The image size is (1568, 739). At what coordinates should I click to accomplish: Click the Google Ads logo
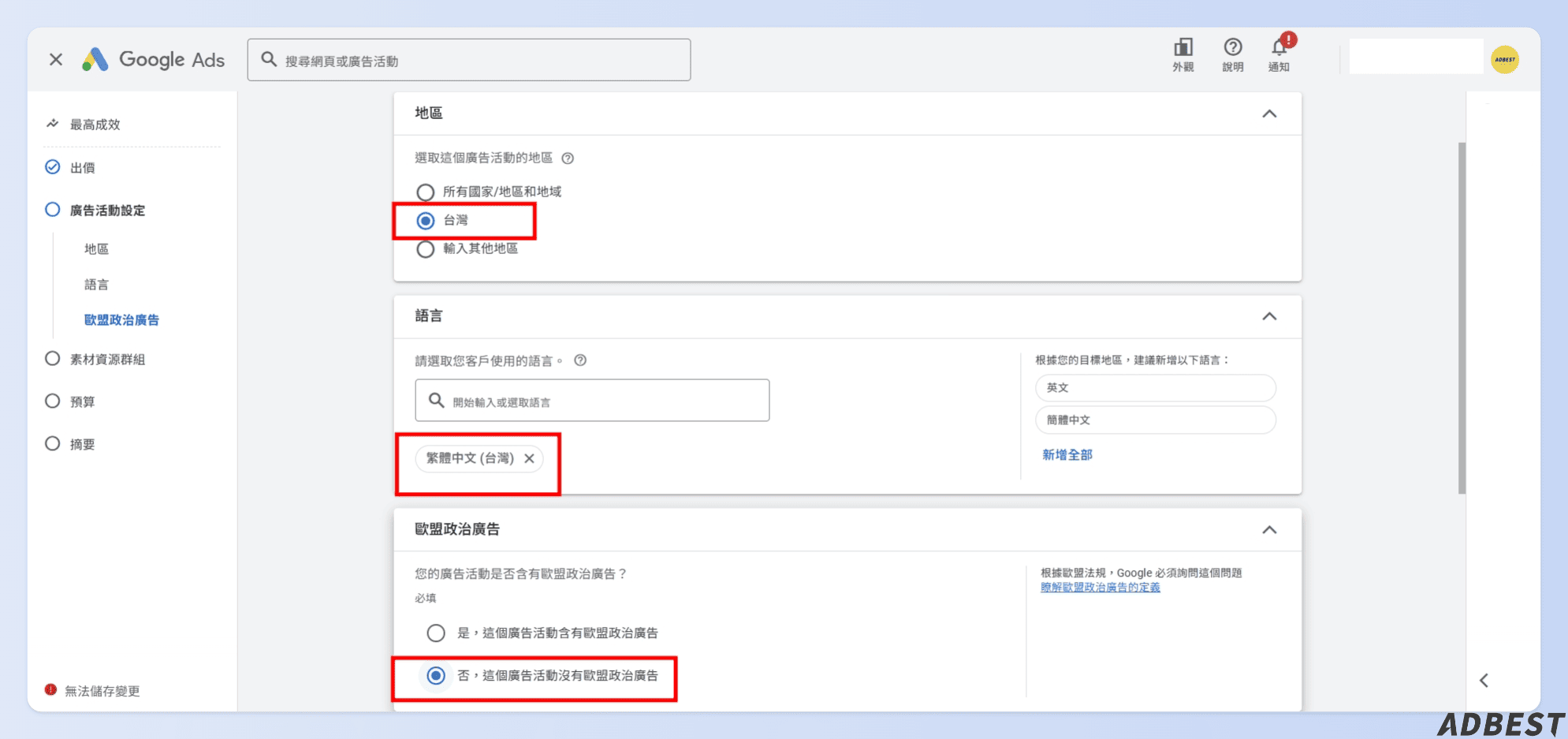tap(154, 60)
